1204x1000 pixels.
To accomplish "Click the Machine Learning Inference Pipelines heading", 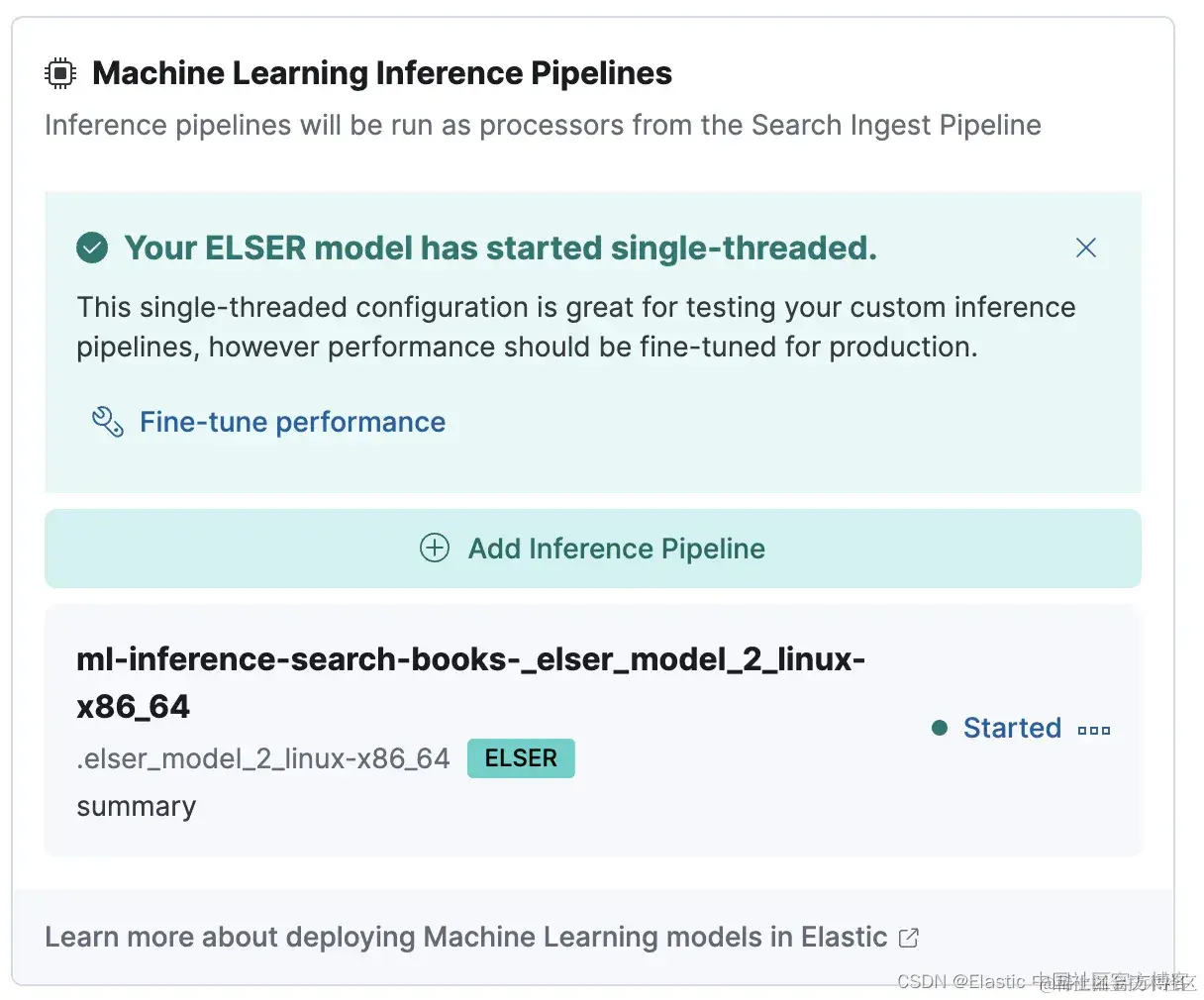I will 382,73.
